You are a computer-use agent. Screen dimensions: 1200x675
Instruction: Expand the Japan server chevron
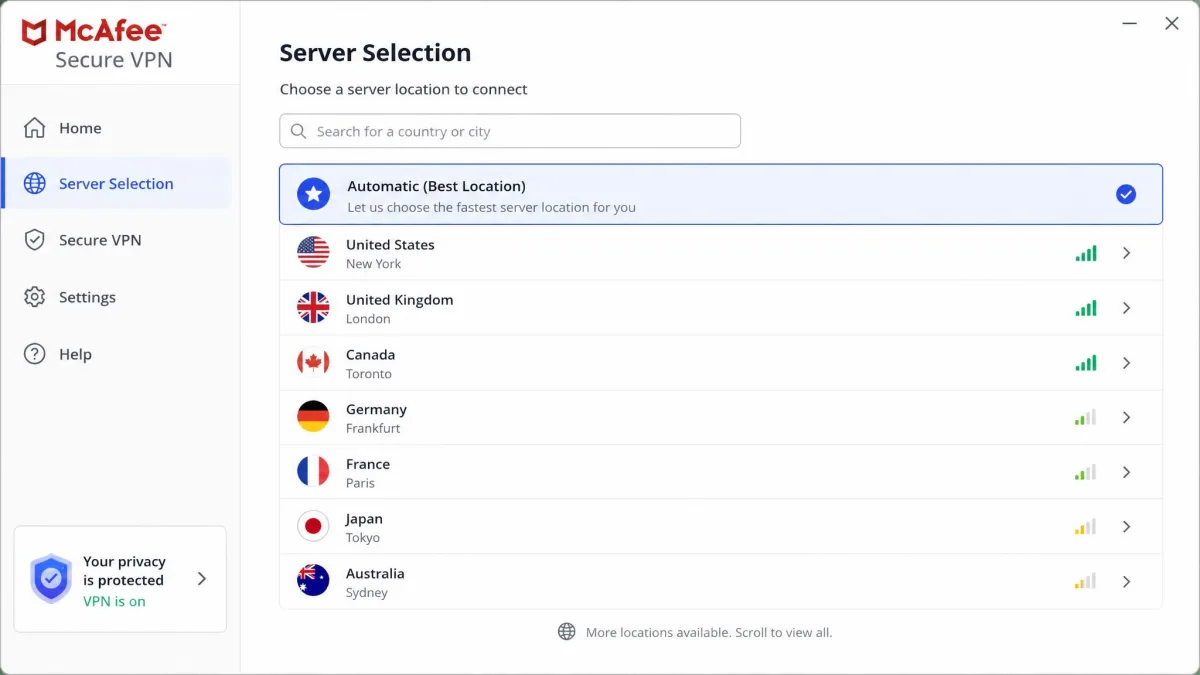coord(1126,527)
